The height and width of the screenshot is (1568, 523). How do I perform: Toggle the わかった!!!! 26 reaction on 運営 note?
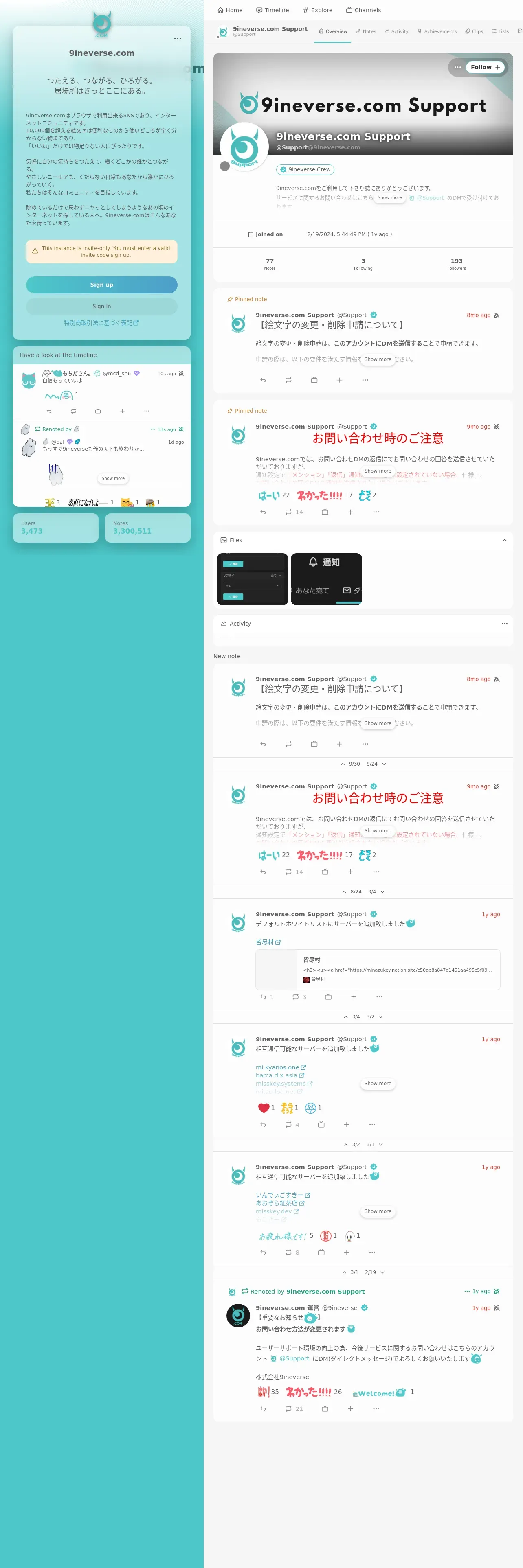point(314,1392)
